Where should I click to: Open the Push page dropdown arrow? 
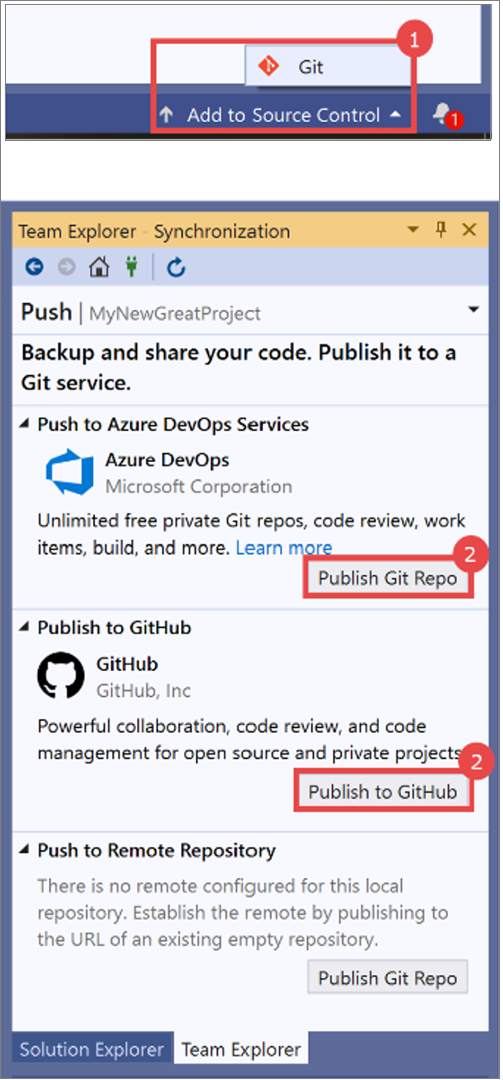pyautogui.click(x=473, y=310)
